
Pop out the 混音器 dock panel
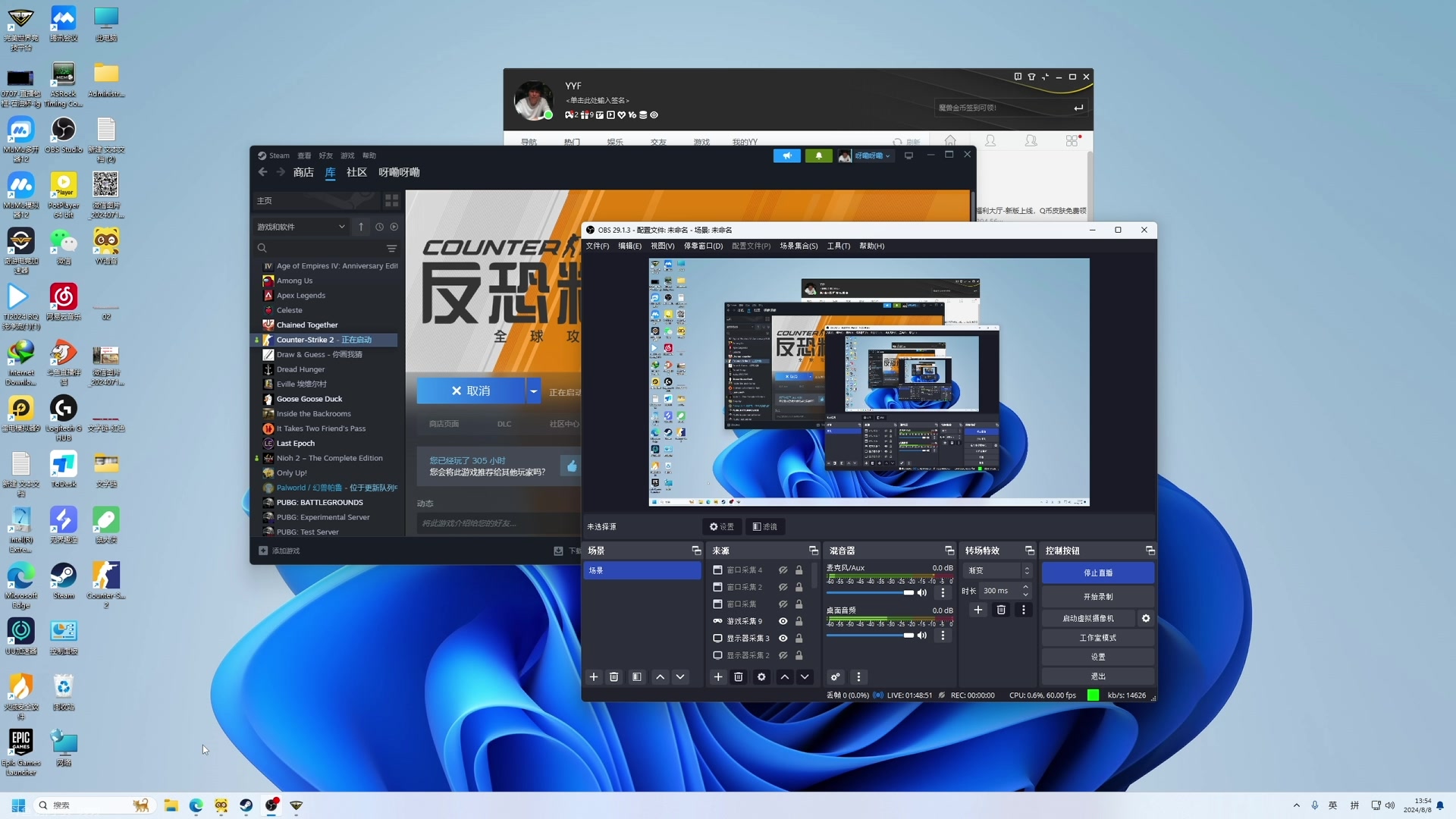coord(949,551)
